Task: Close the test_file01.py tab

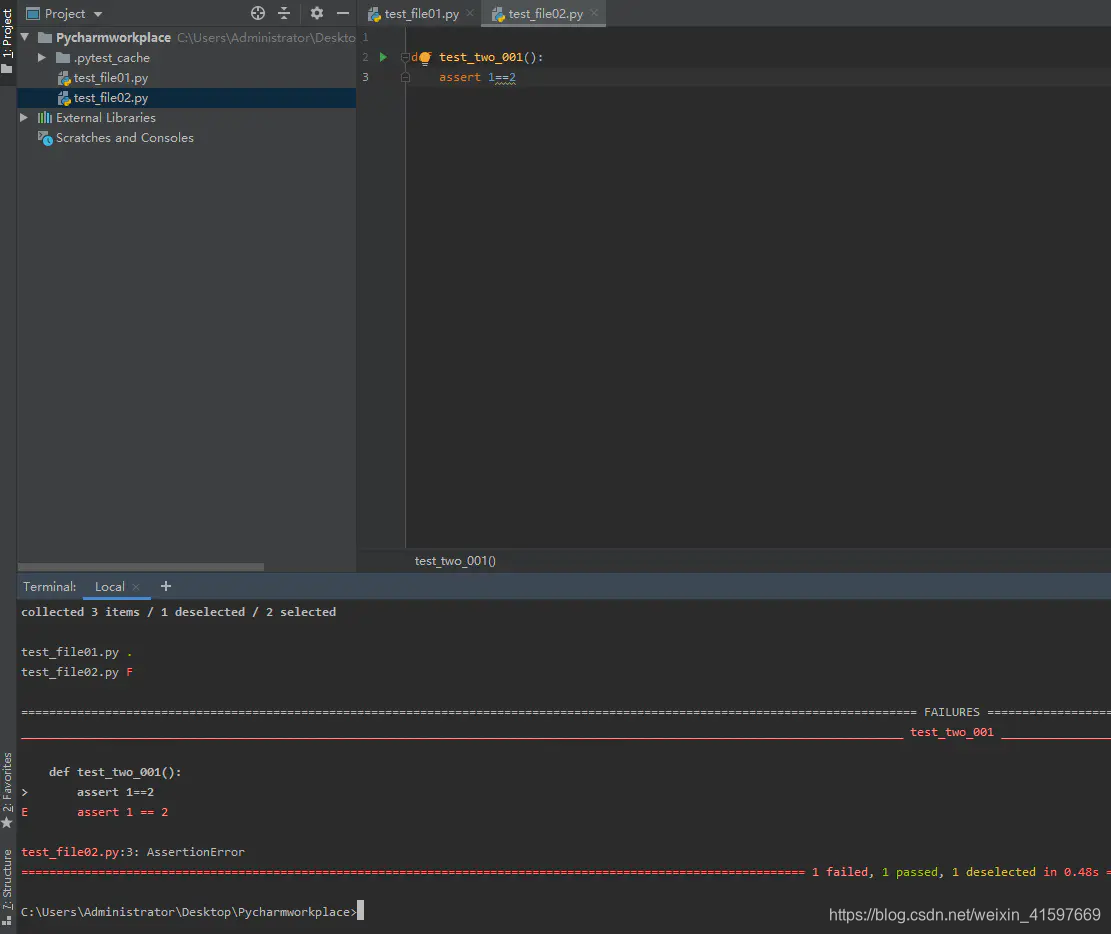Action: coord(470,13)
